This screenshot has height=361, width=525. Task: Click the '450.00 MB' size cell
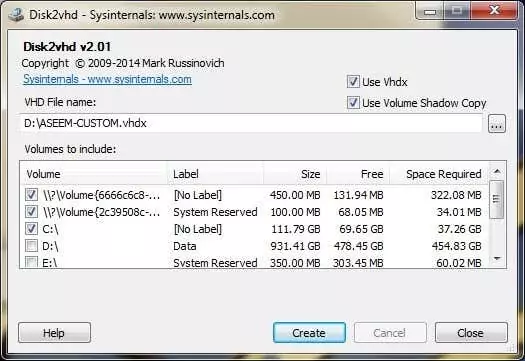(x=295, y=195)
